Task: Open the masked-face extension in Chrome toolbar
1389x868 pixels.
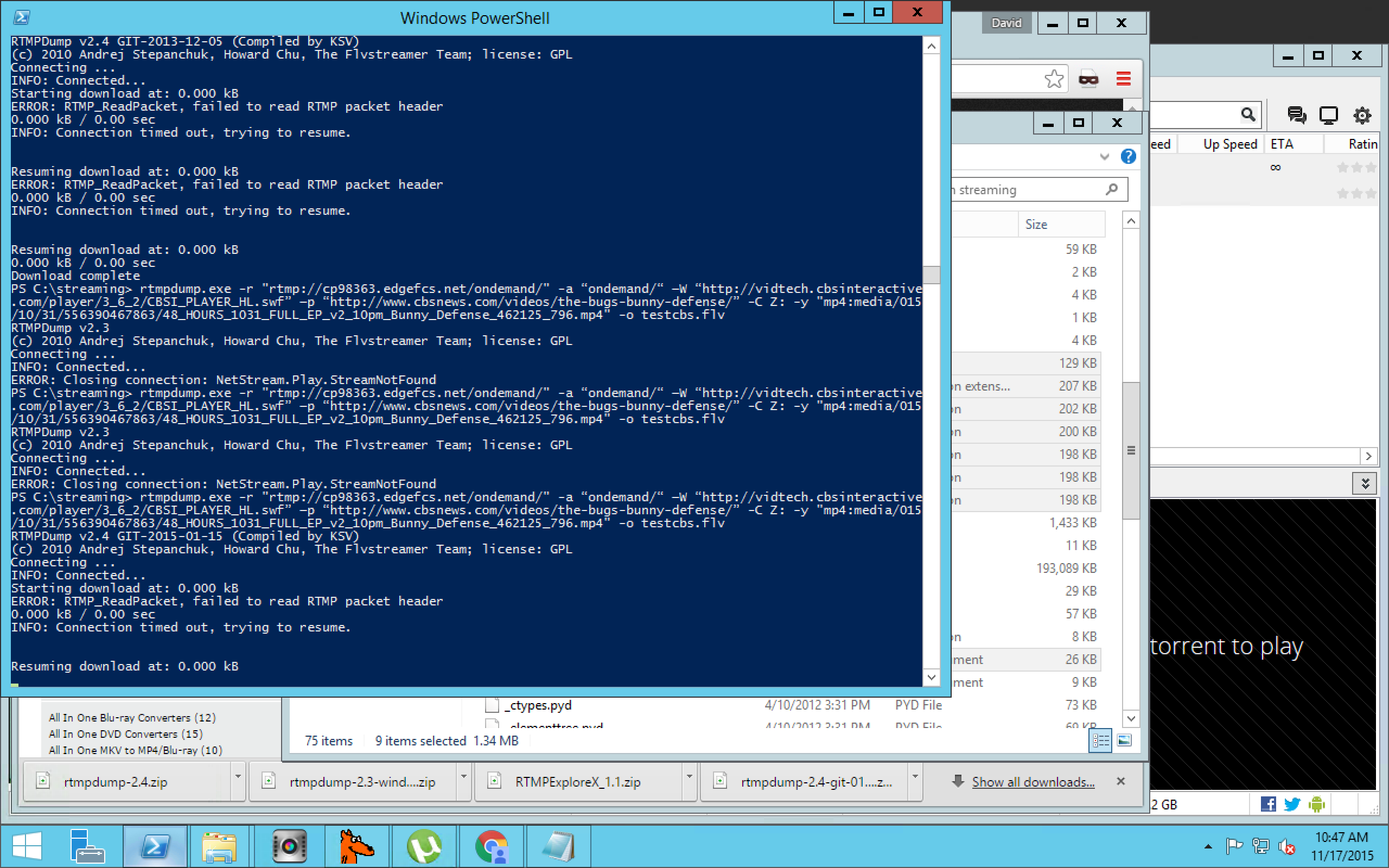Action: [x=1088, y=79]
